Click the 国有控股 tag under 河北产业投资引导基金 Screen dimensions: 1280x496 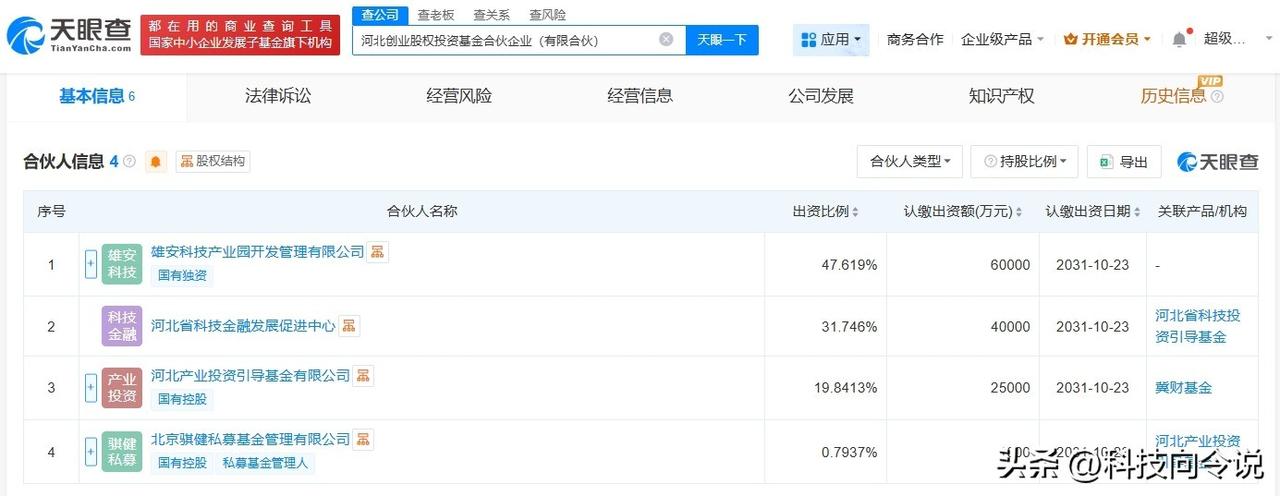click(x=182, y=398)
